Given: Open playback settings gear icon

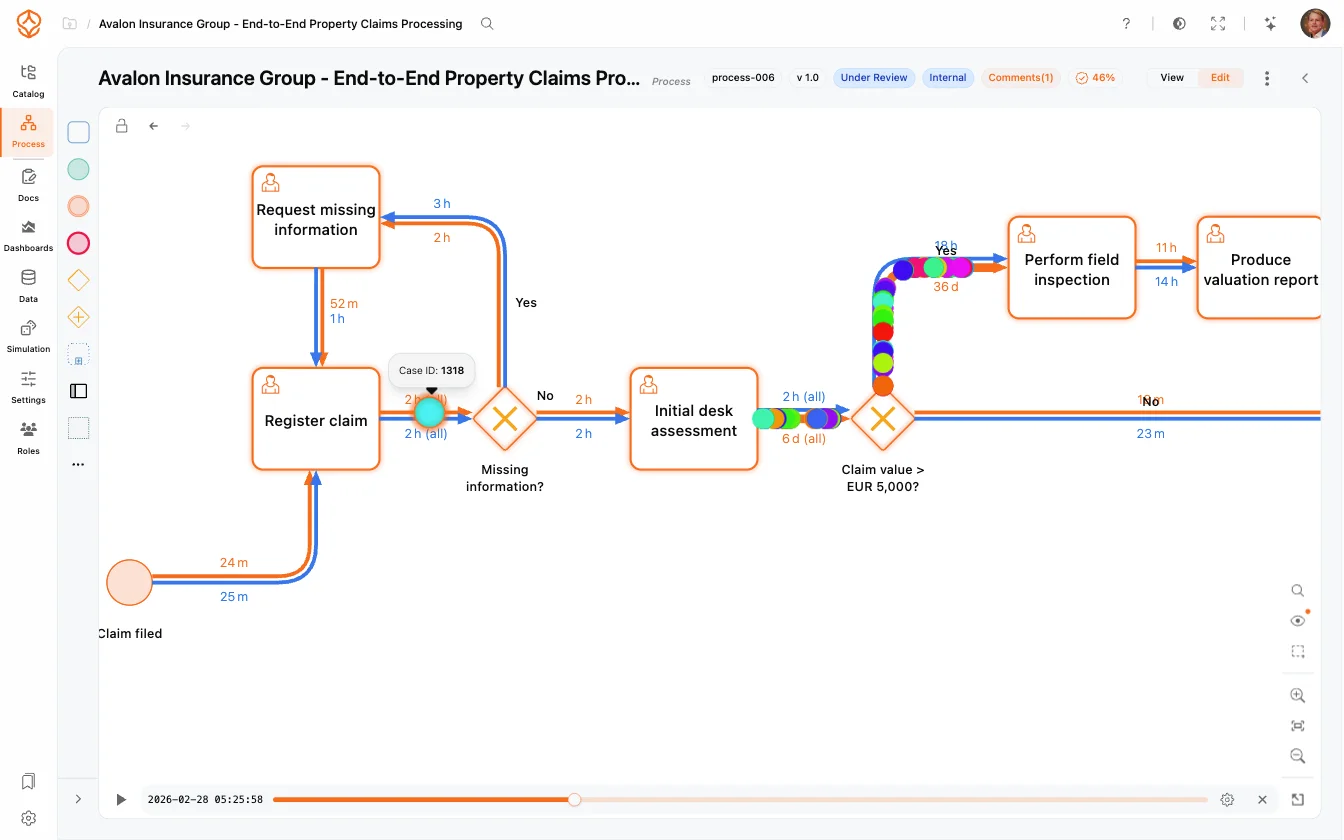Looking at the screenshot, I should click(x=1227, y=800).
